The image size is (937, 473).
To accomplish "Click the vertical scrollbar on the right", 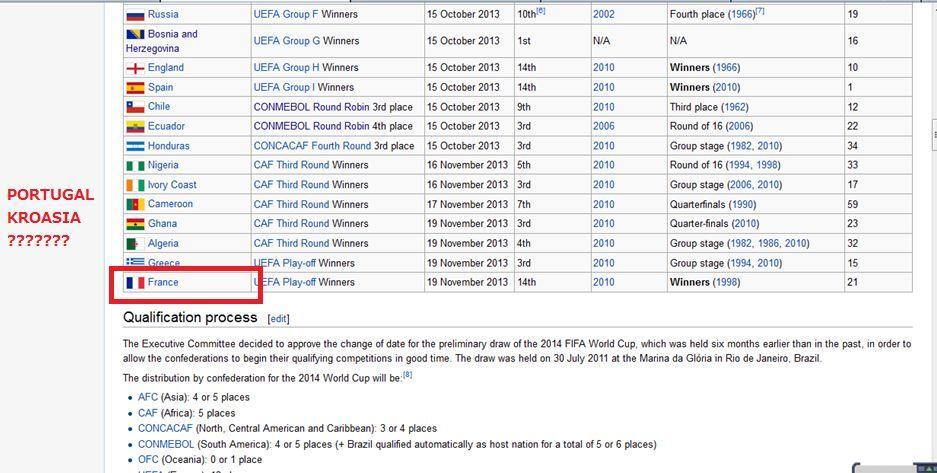I will pos(933,134).
